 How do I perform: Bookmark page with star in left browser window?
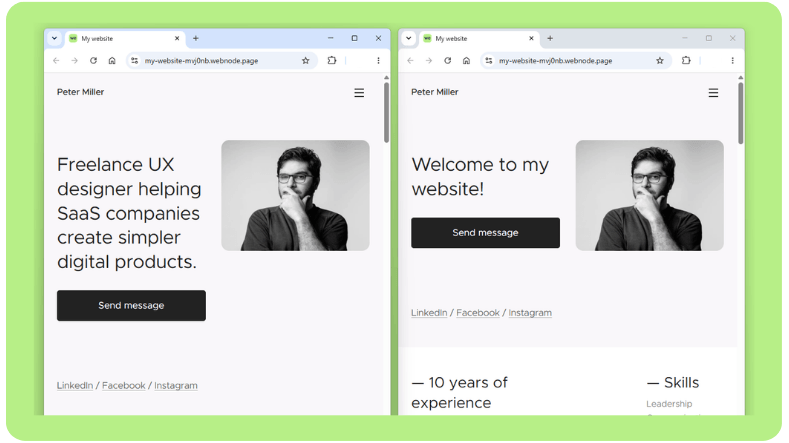(x=305, y=60)
